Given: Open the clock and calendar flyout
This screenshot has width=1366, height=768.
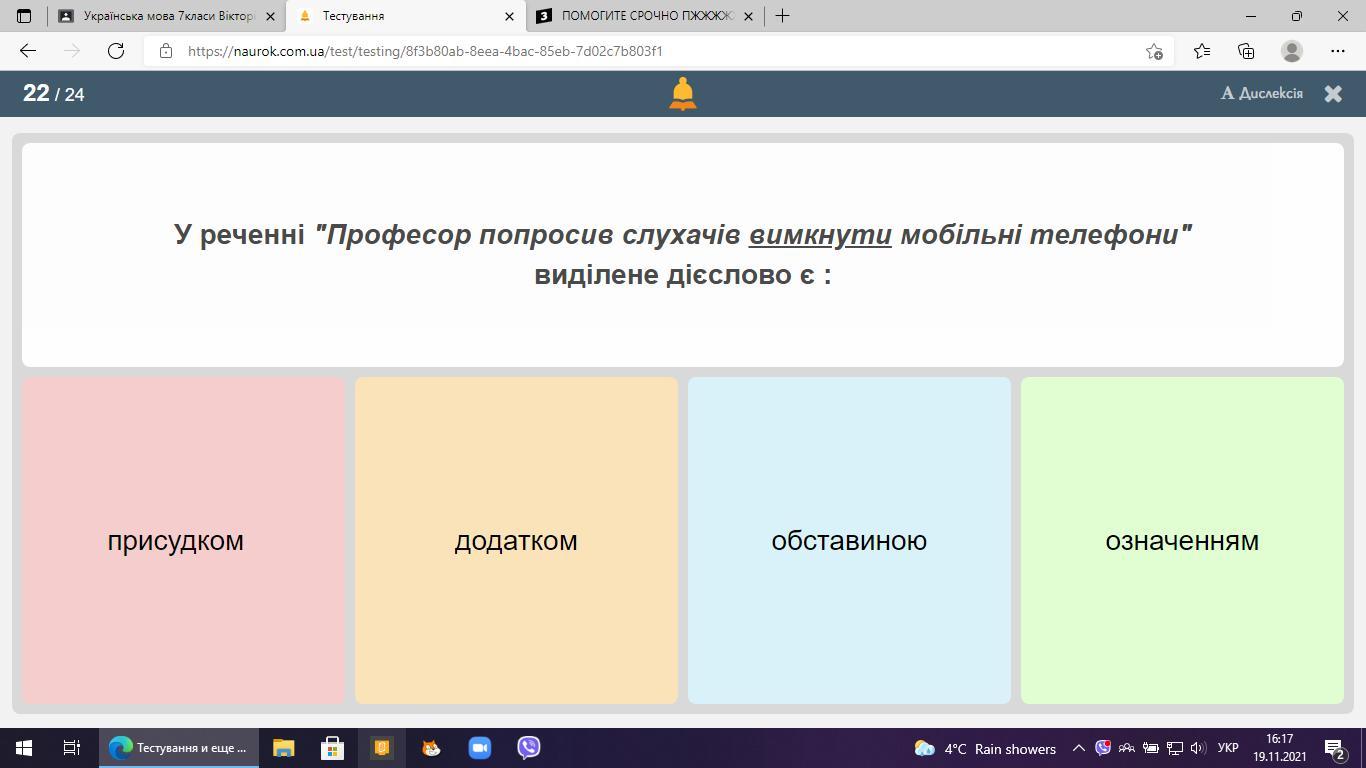Looking at the screenshot, I should click(x=1279, y=748).
